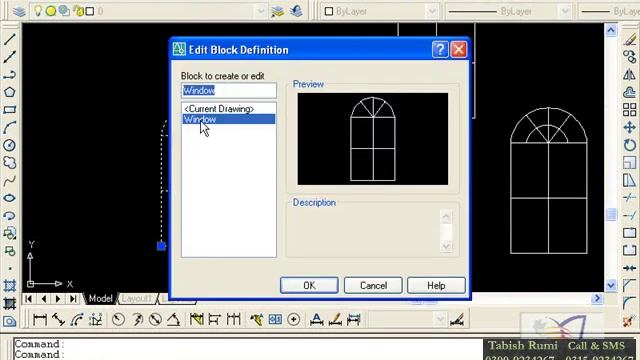Select the Make Block tool

[x=9, y=251]
